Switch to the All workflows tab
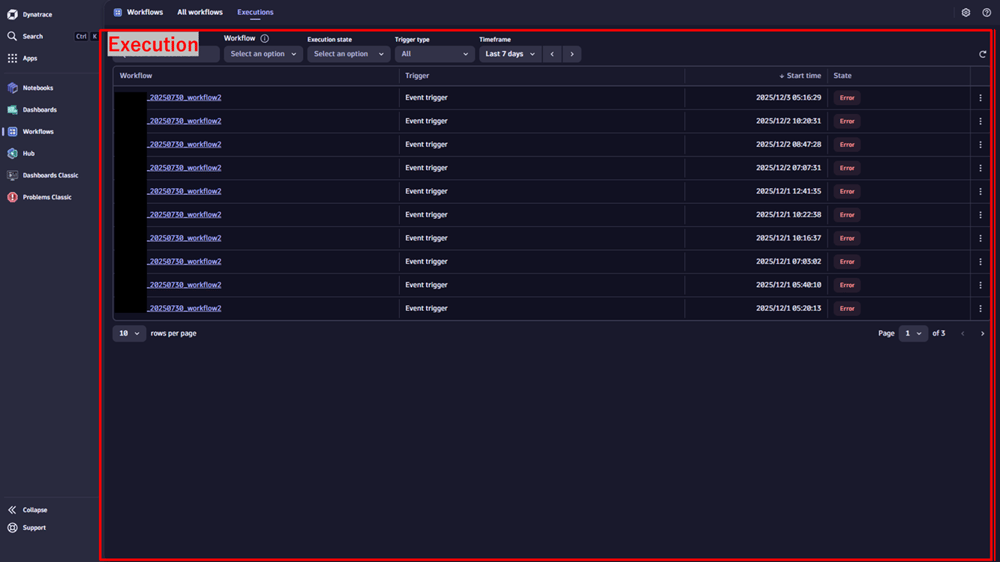Viewport: 1000px width, 562px height. pyautogui.click(x=200, y=13)
